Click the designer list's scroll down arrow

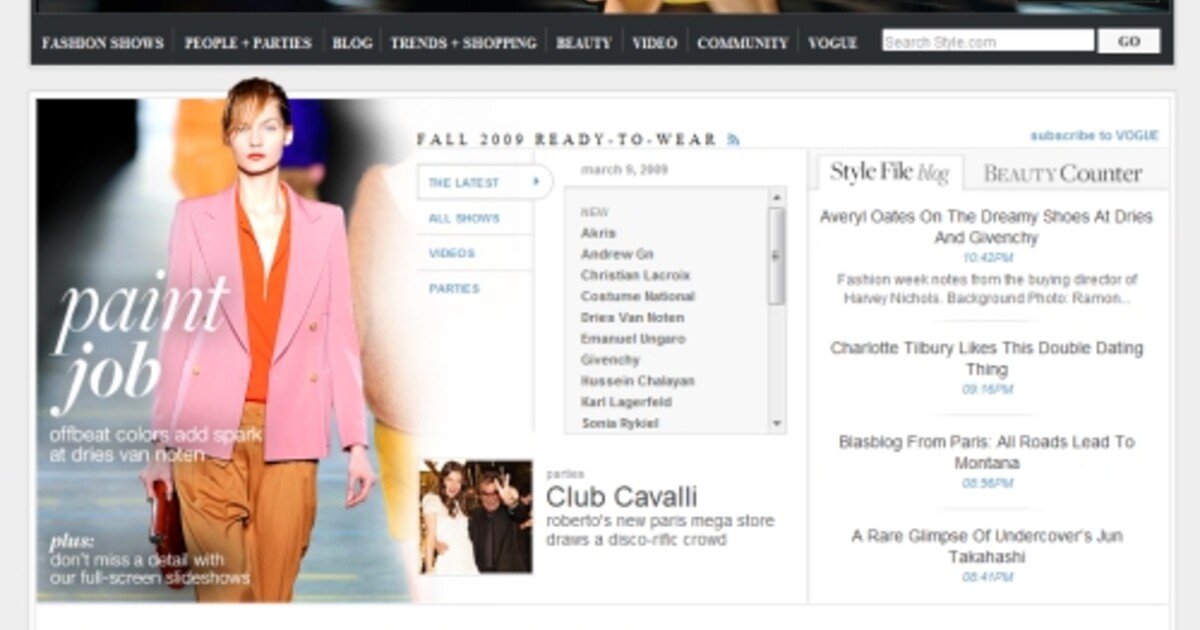(777, 424)
